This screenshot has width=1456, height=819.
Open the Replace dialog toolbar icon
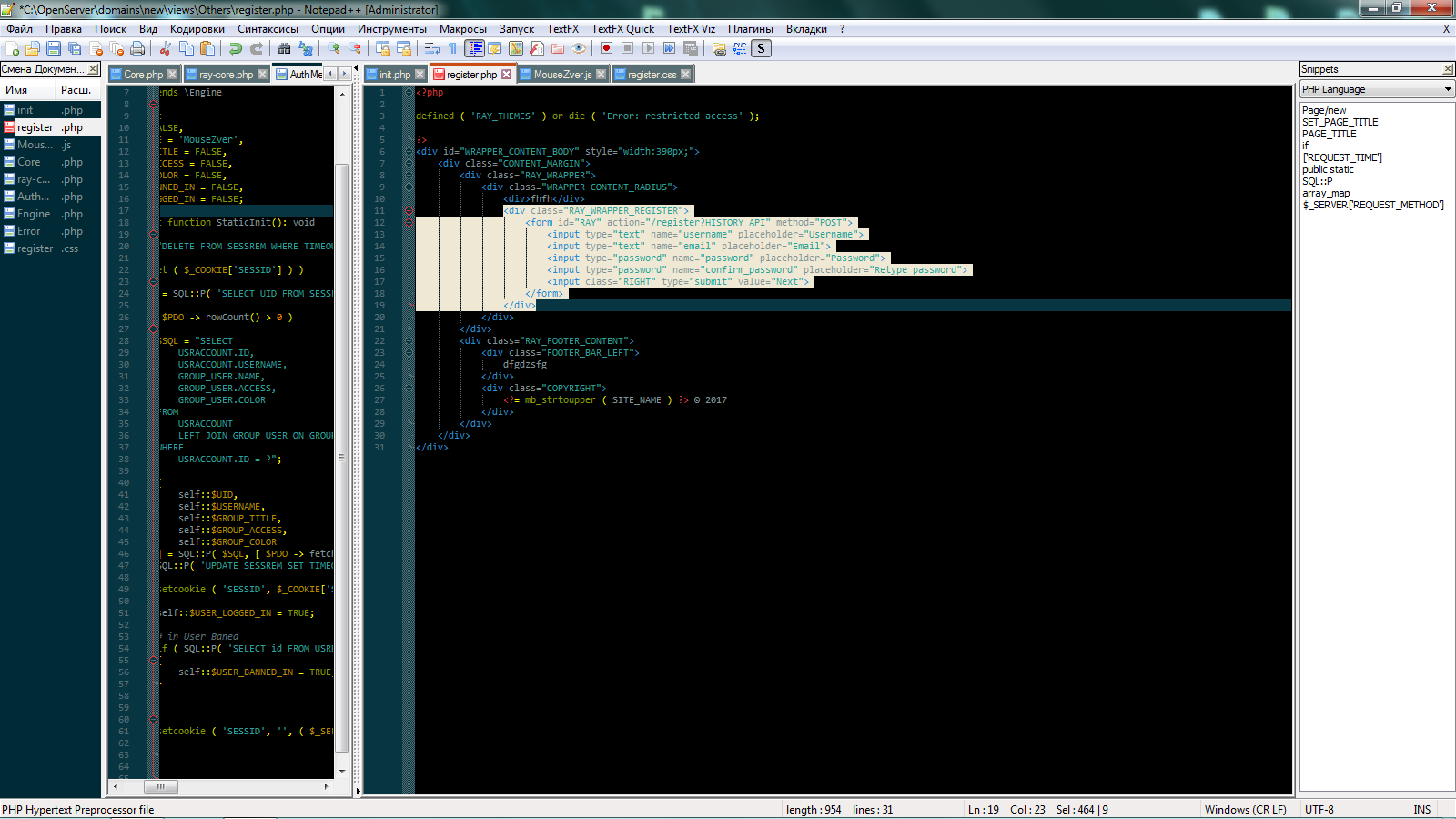306,48
